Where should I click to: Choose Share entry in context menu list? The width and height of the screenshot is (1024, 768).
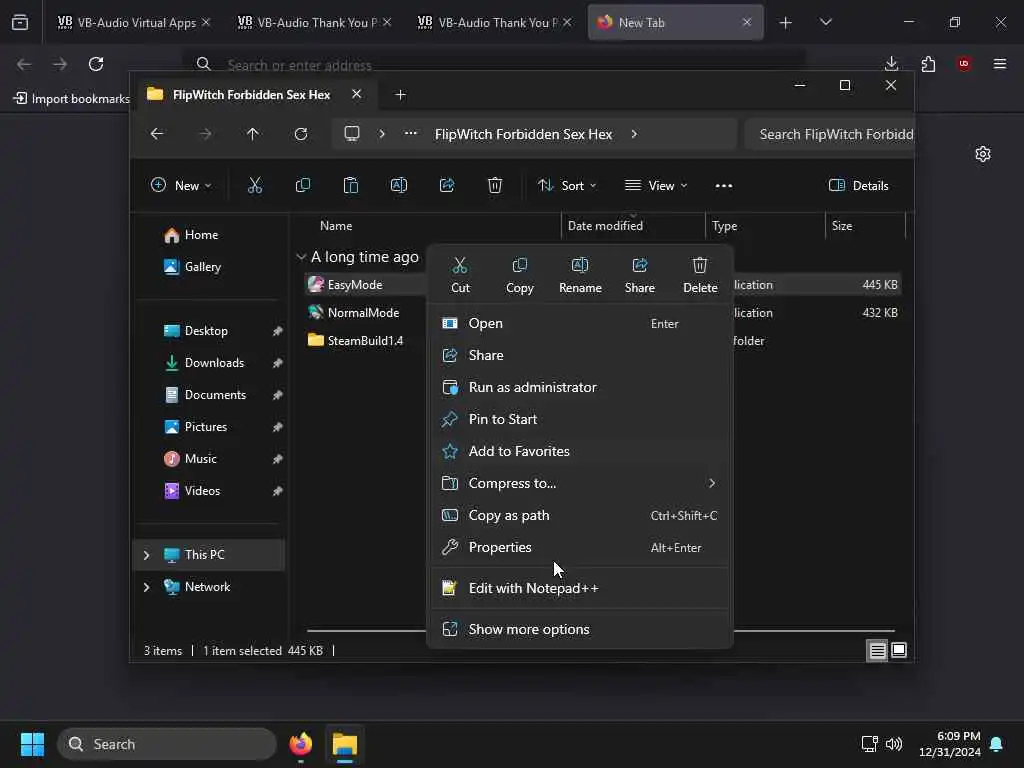pyautogui.click(x=579, y=355)
